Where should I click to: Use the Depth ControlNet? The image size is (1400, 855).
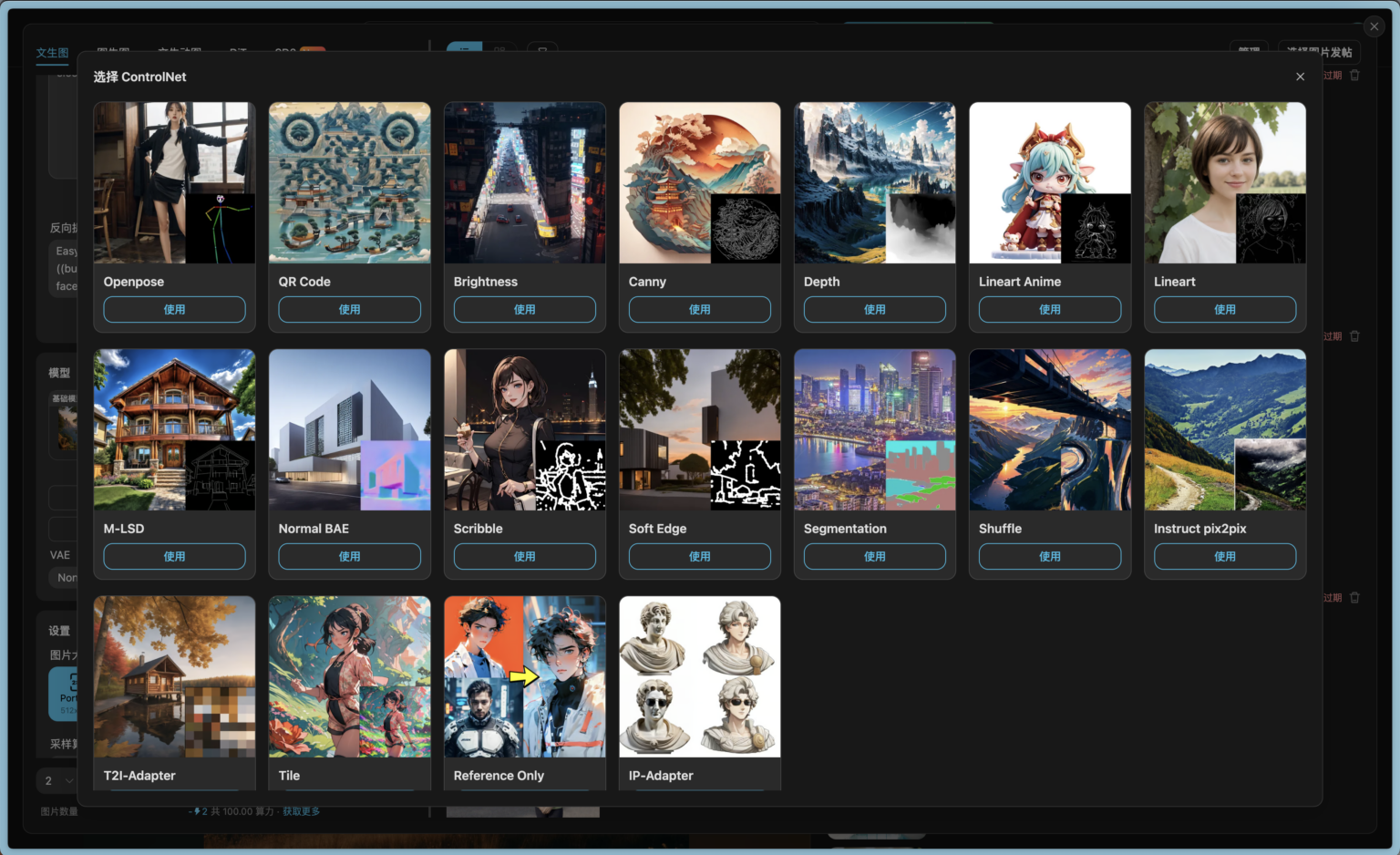(874, 309)
